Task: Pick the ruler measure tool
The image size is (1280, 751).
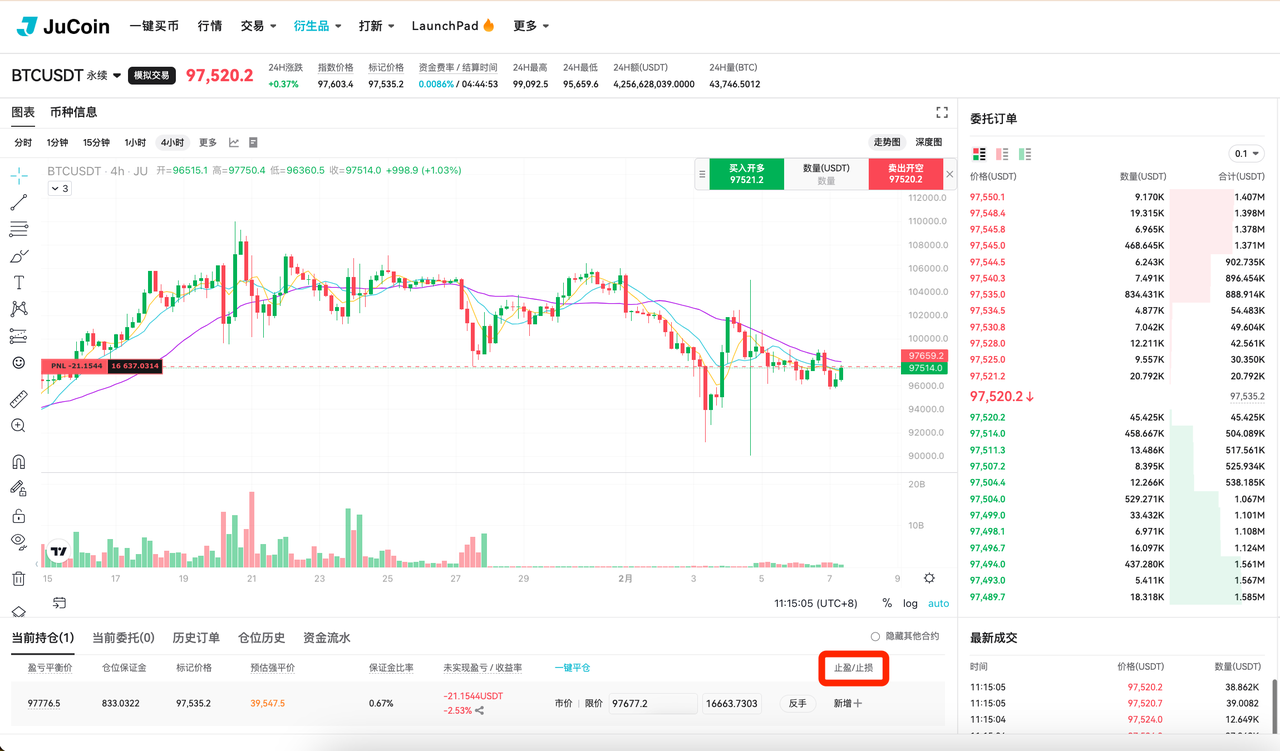Action: 18,399
